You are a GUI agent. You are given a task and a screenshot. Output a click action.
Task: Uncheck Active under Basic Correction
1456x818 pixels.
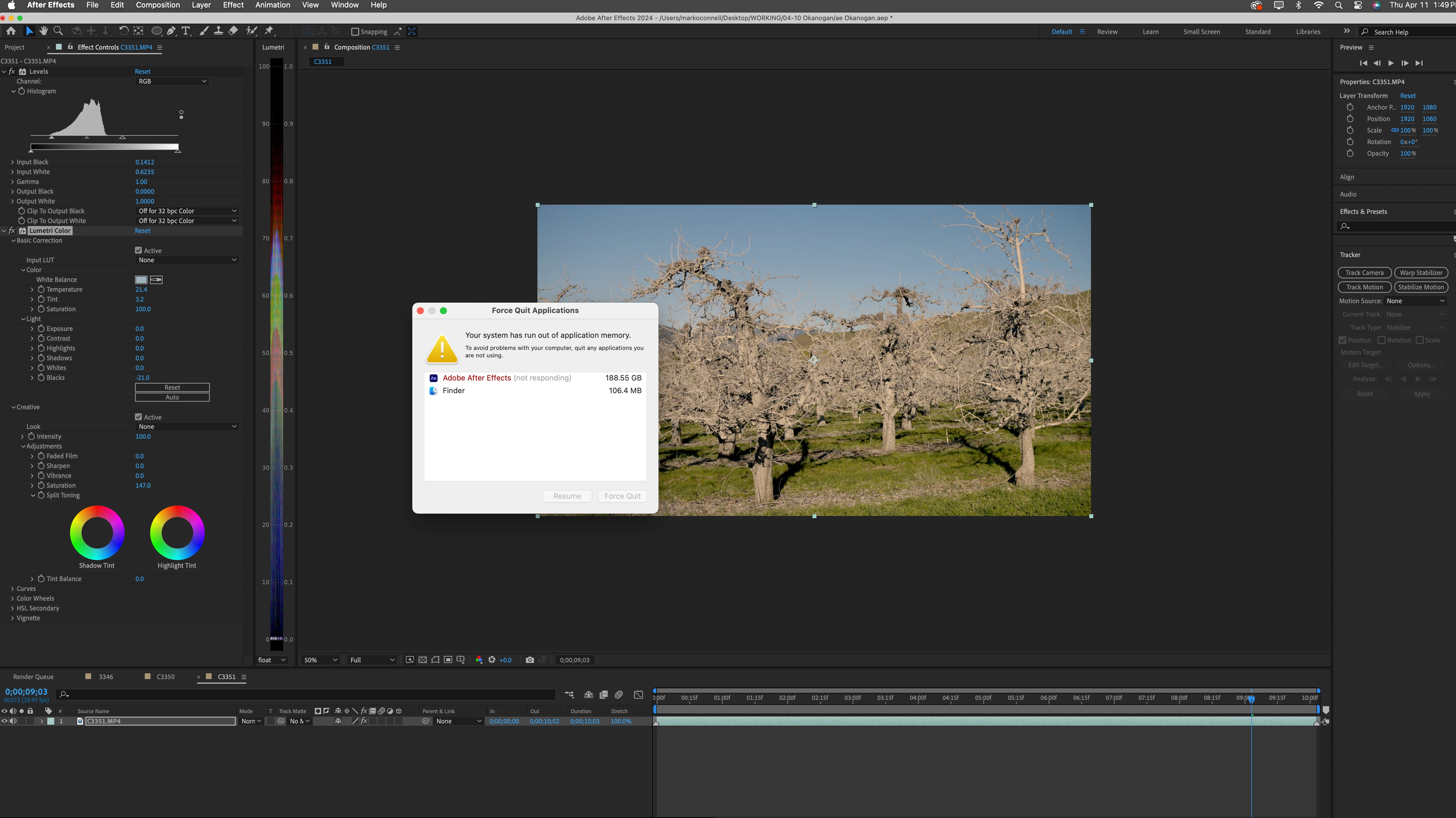click(x=138, y=250)
